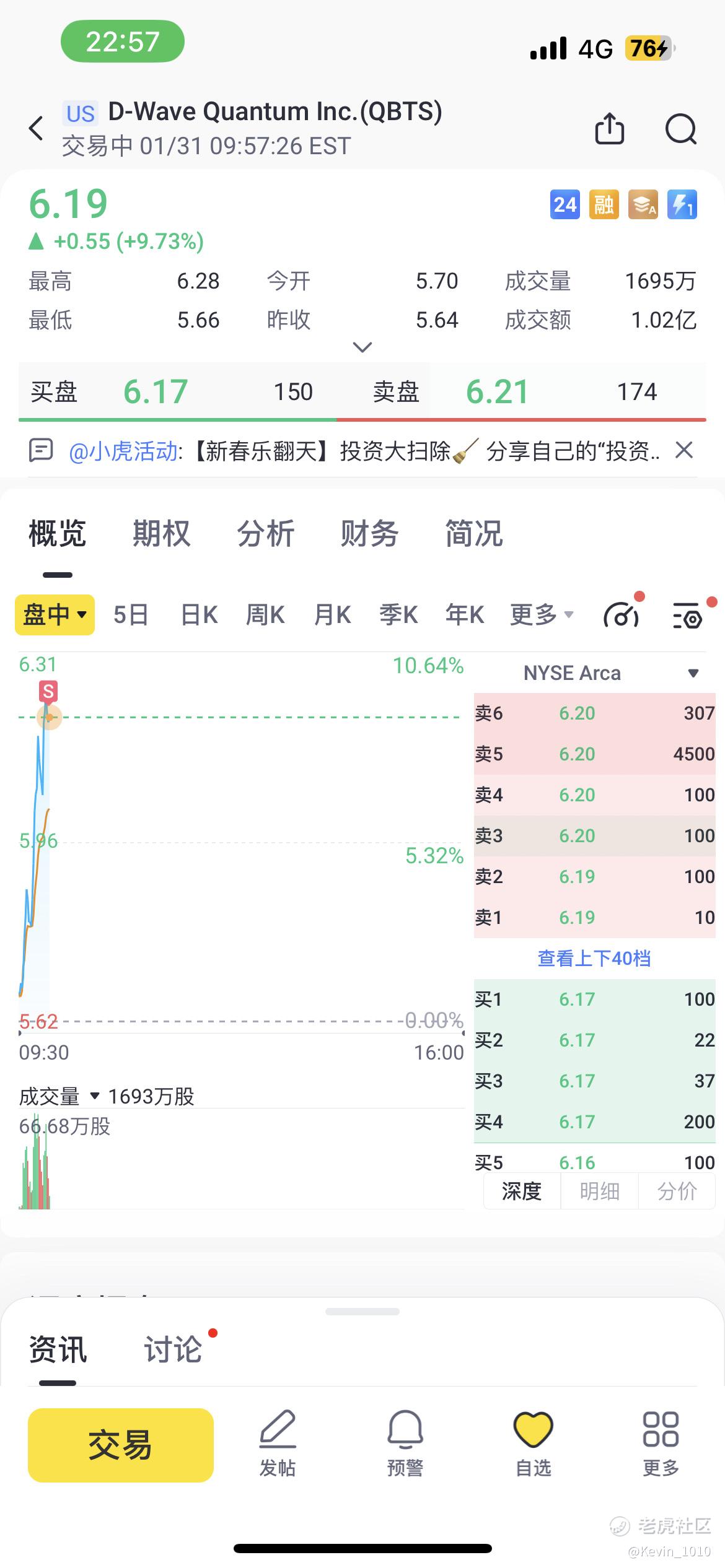The image size is (725, 1568).
Task: Tap the blue 24-hour trading badge
Action: pyautogui.click(x=565, y=204)
